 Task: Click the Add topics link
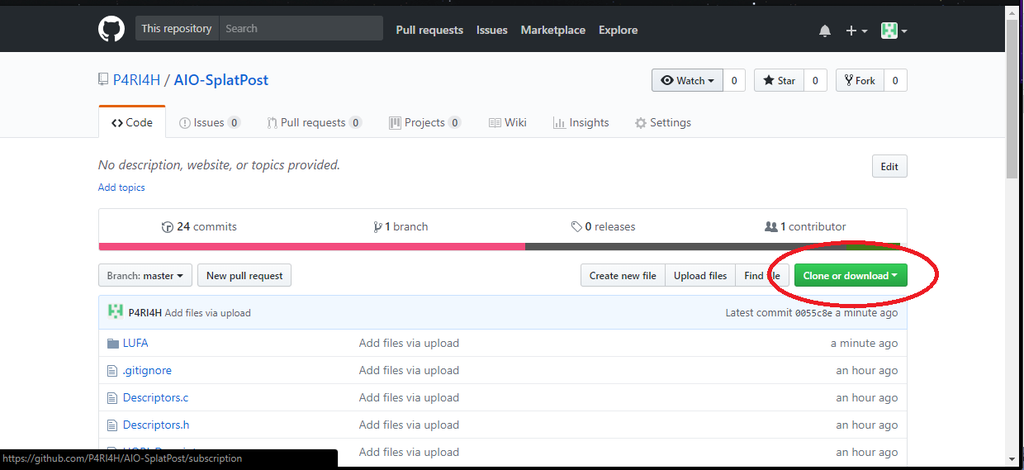121,188
